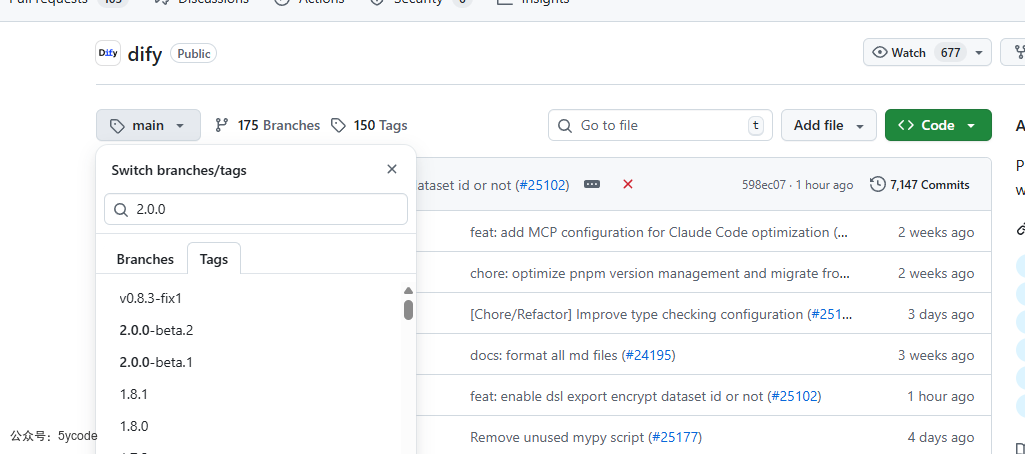
Task: Switch to the Branches tab
Action: point(145,259)
